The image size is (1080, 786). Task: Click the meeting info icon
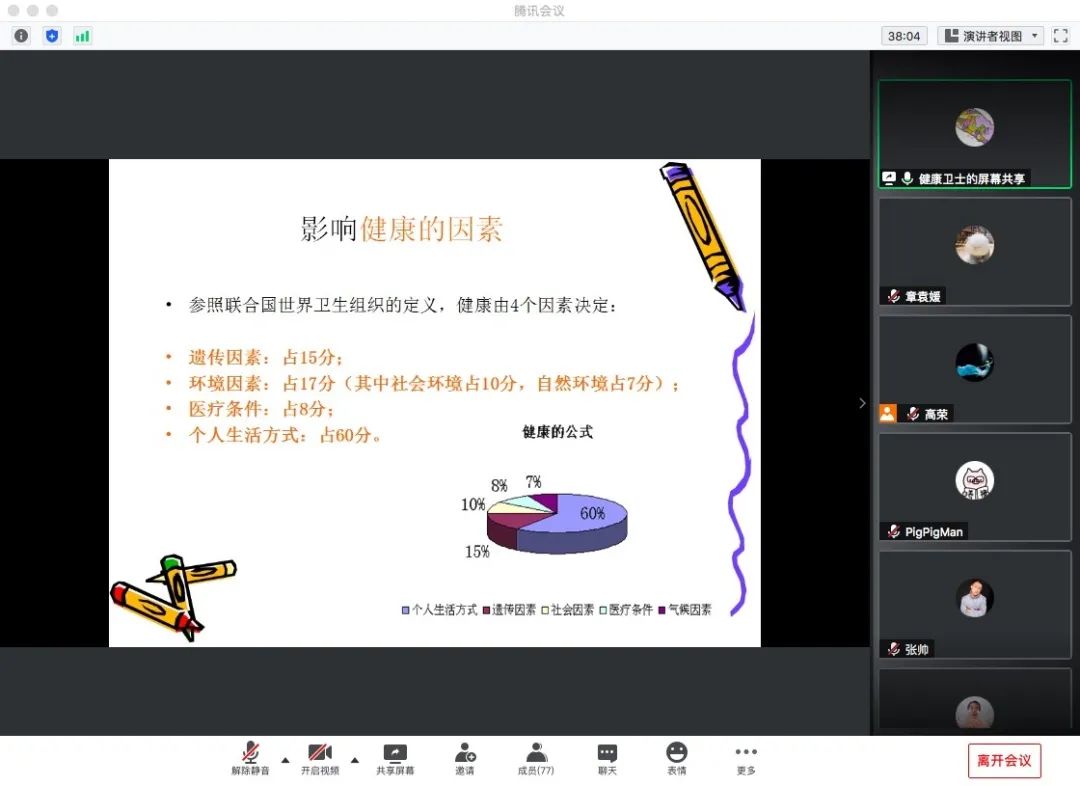[x=21, y=36]
